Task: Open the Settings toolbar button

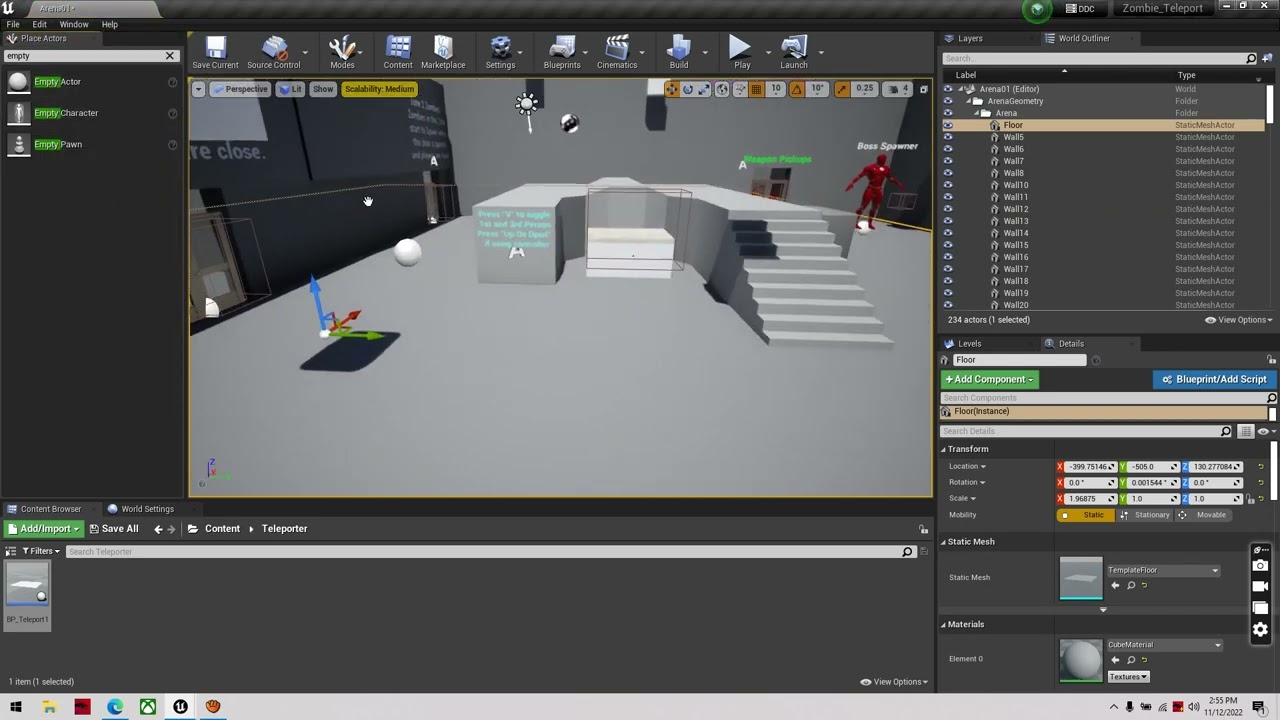Action: [x=500, y=52]
